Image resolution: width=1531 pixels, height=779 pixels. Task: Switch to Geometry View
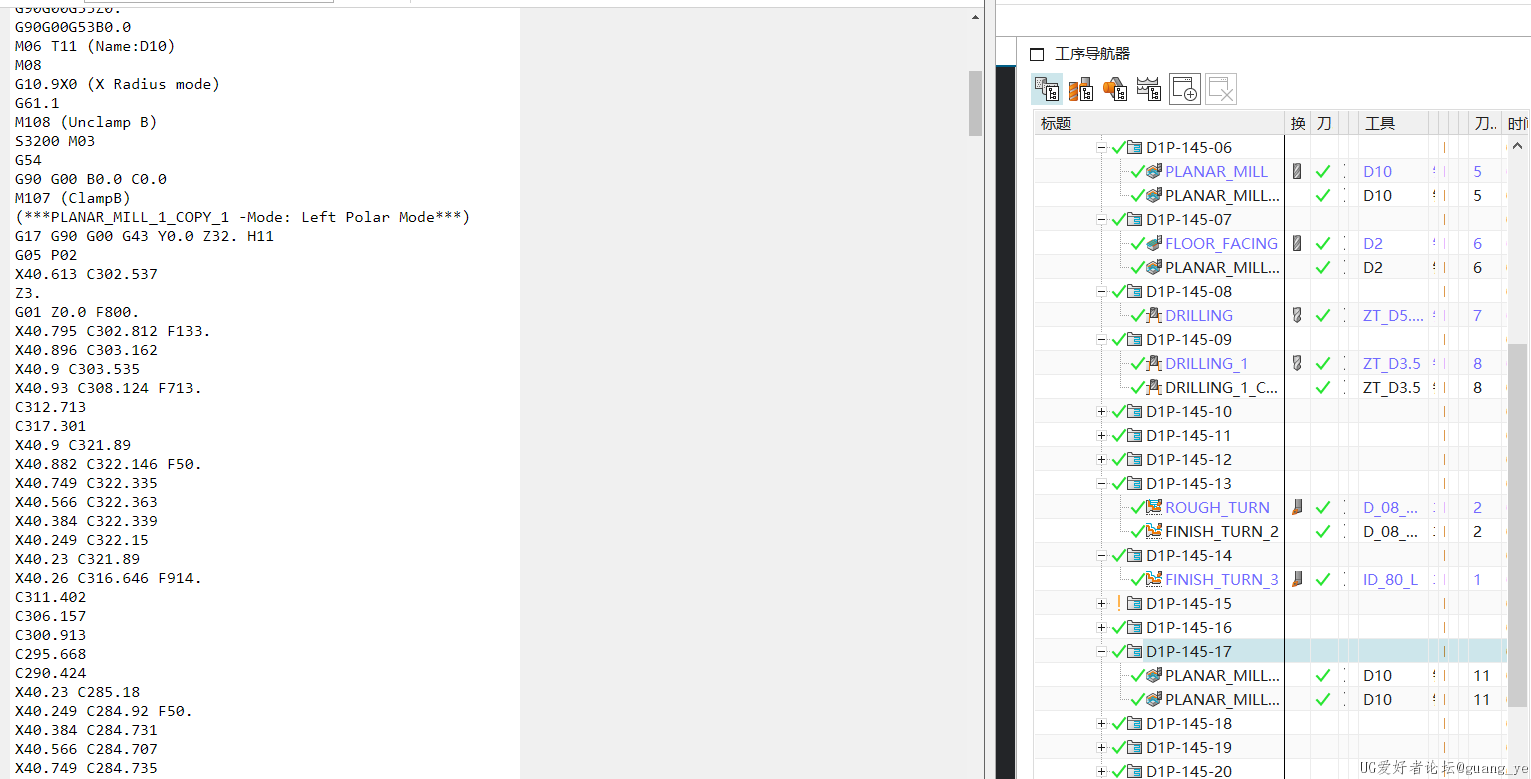click(1115, 89)
